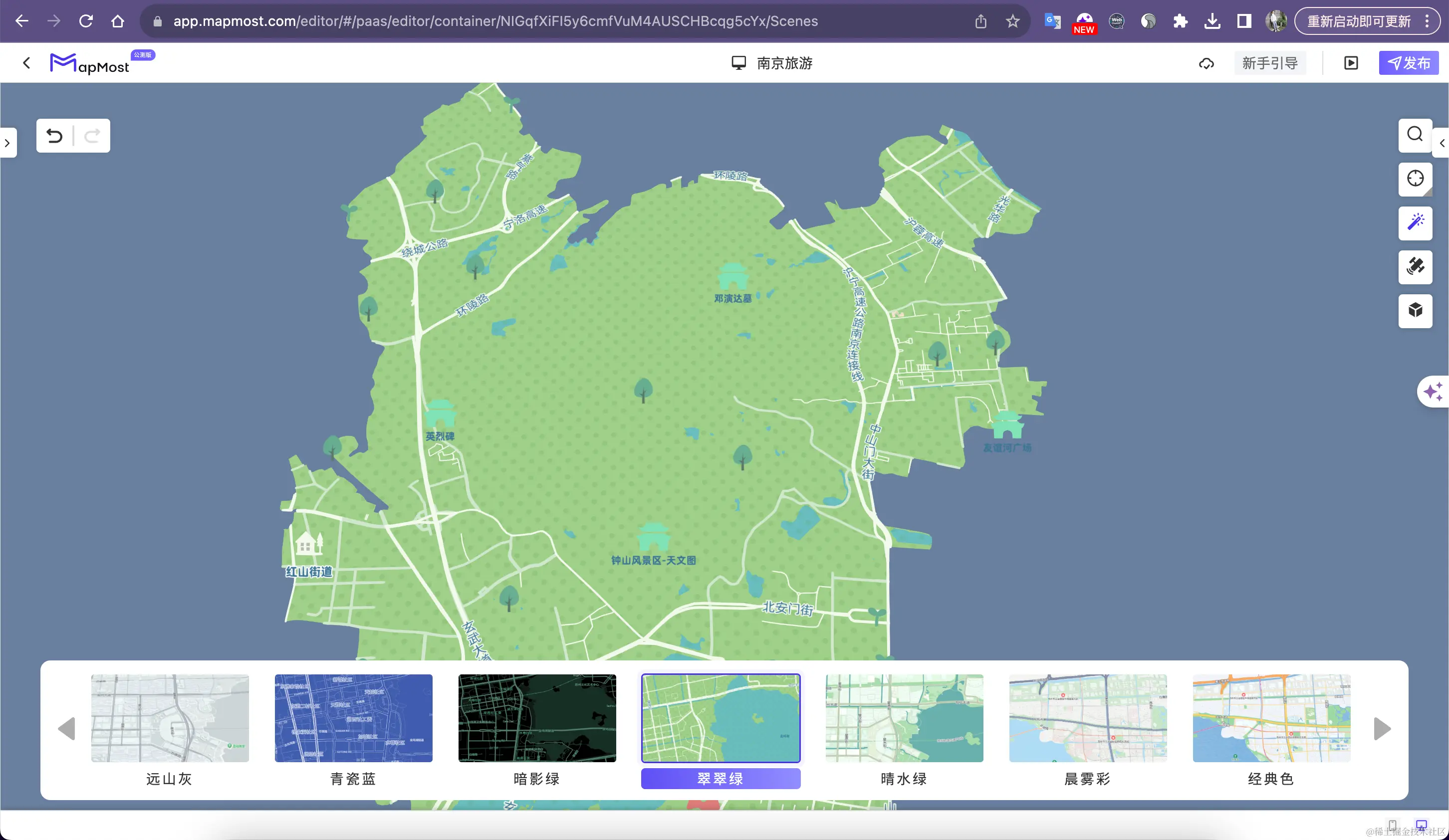Open the AI sparkle assistant

[x=1433, y=392]
